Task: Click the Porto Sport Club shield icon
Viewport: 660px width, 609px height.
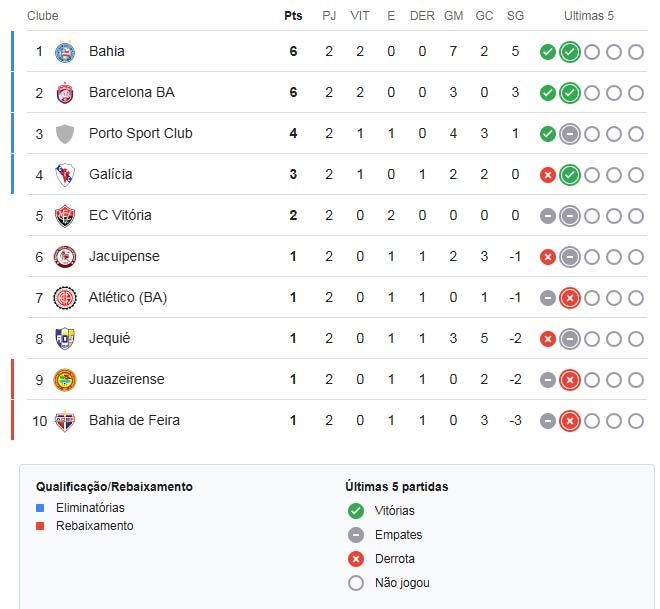Action: (x=65, y=133)
